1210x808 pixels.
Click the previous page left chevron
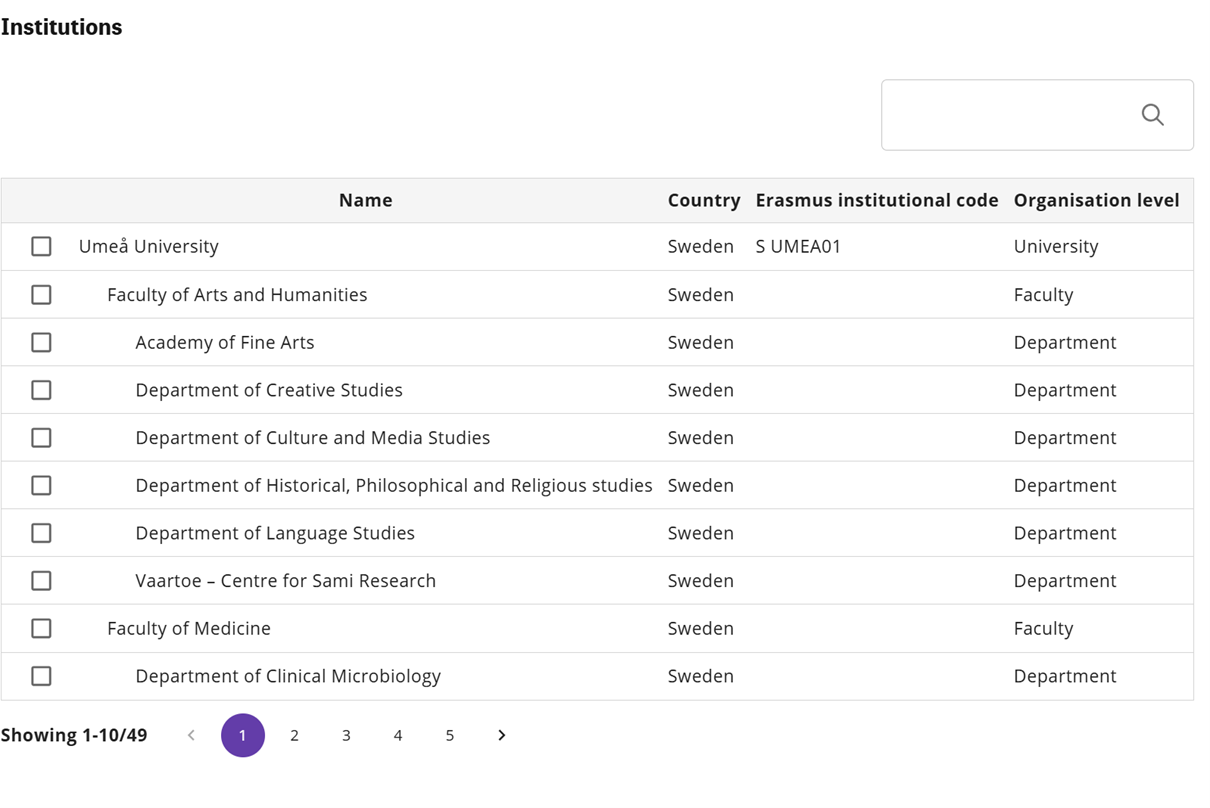[x=191, y=735]
